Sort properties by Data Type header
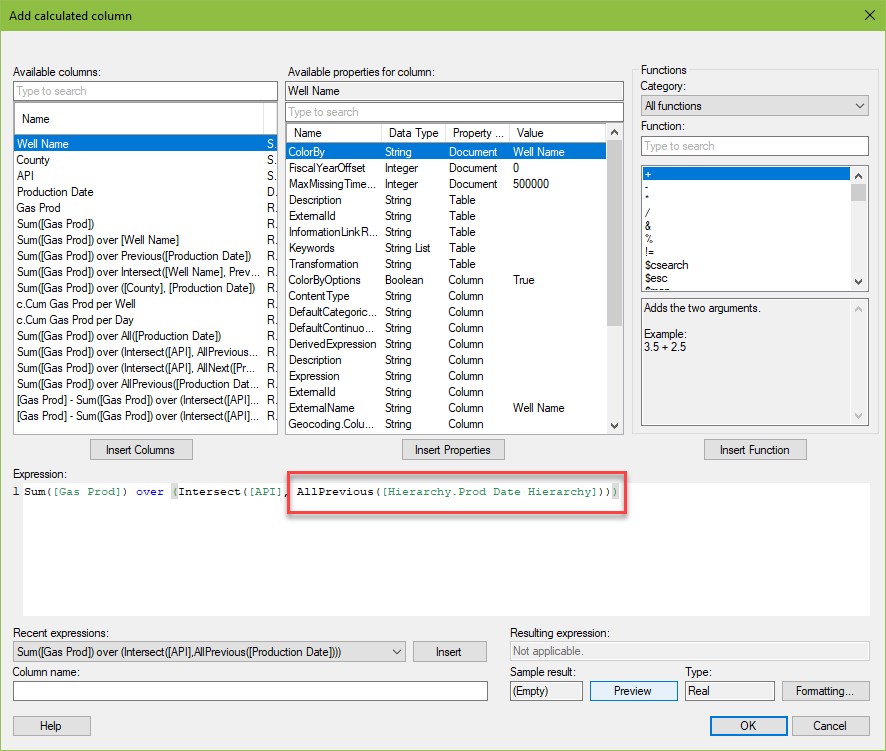Screen dimensions: 886x751 pyautogui.click(x=414, y=133)
